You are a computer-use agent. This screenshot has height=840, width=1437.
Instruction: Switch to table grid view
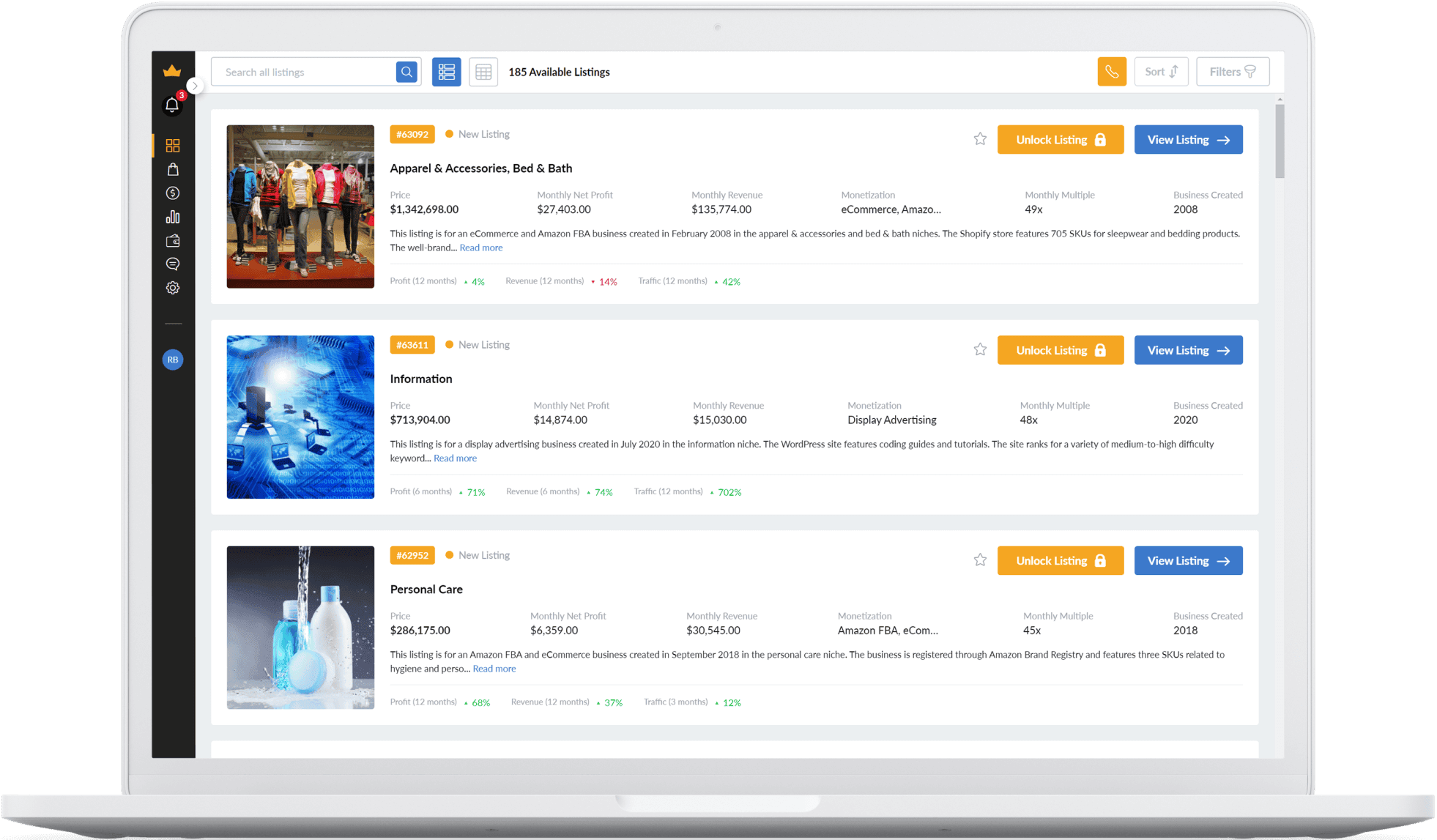click(483, 72)
